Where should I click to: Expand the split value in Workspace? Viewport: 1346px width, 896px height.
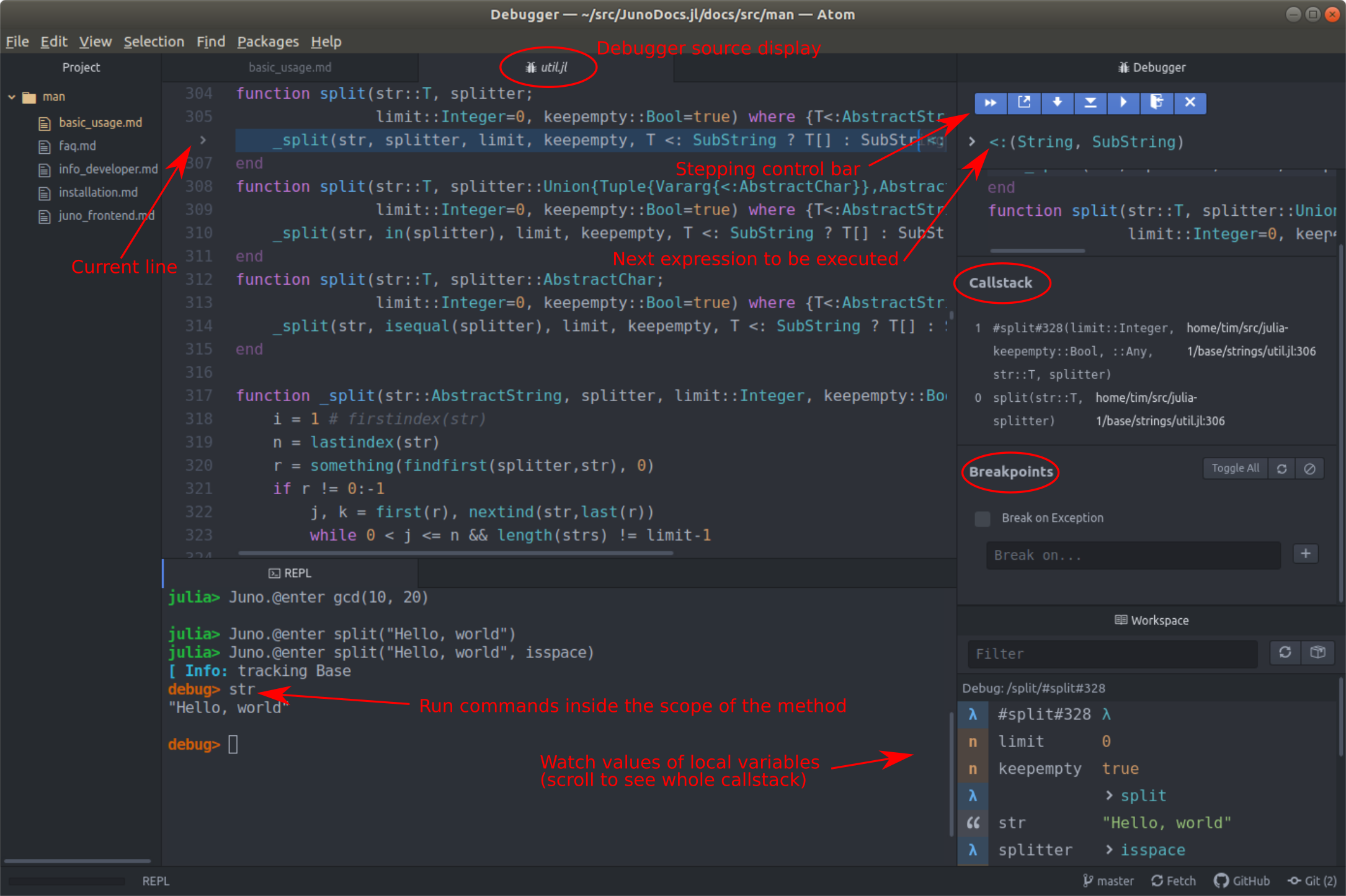coord(1109,796)
